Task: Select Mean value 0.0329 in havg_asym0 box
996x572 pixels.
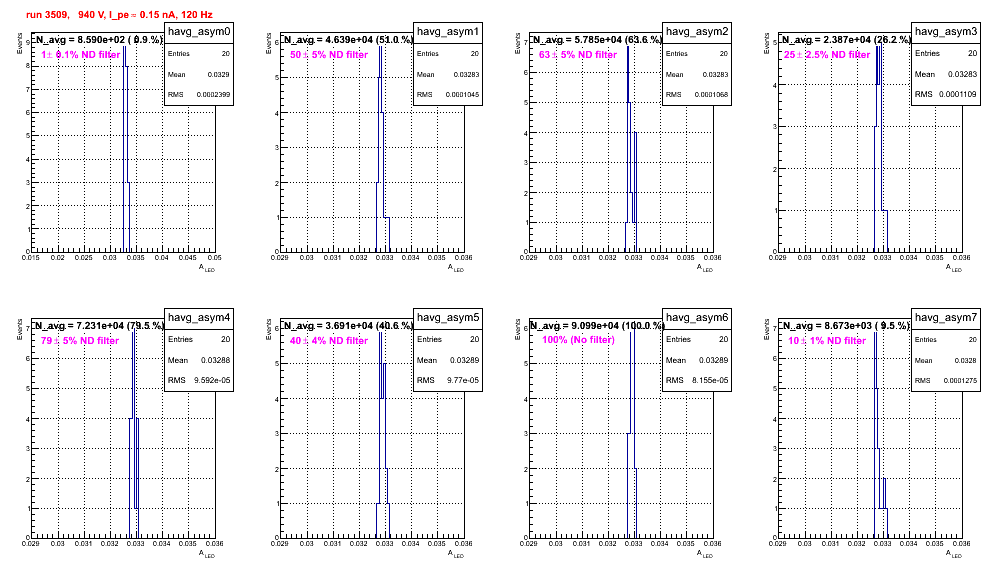Action: pyautogui.click(x=219, y=74)
